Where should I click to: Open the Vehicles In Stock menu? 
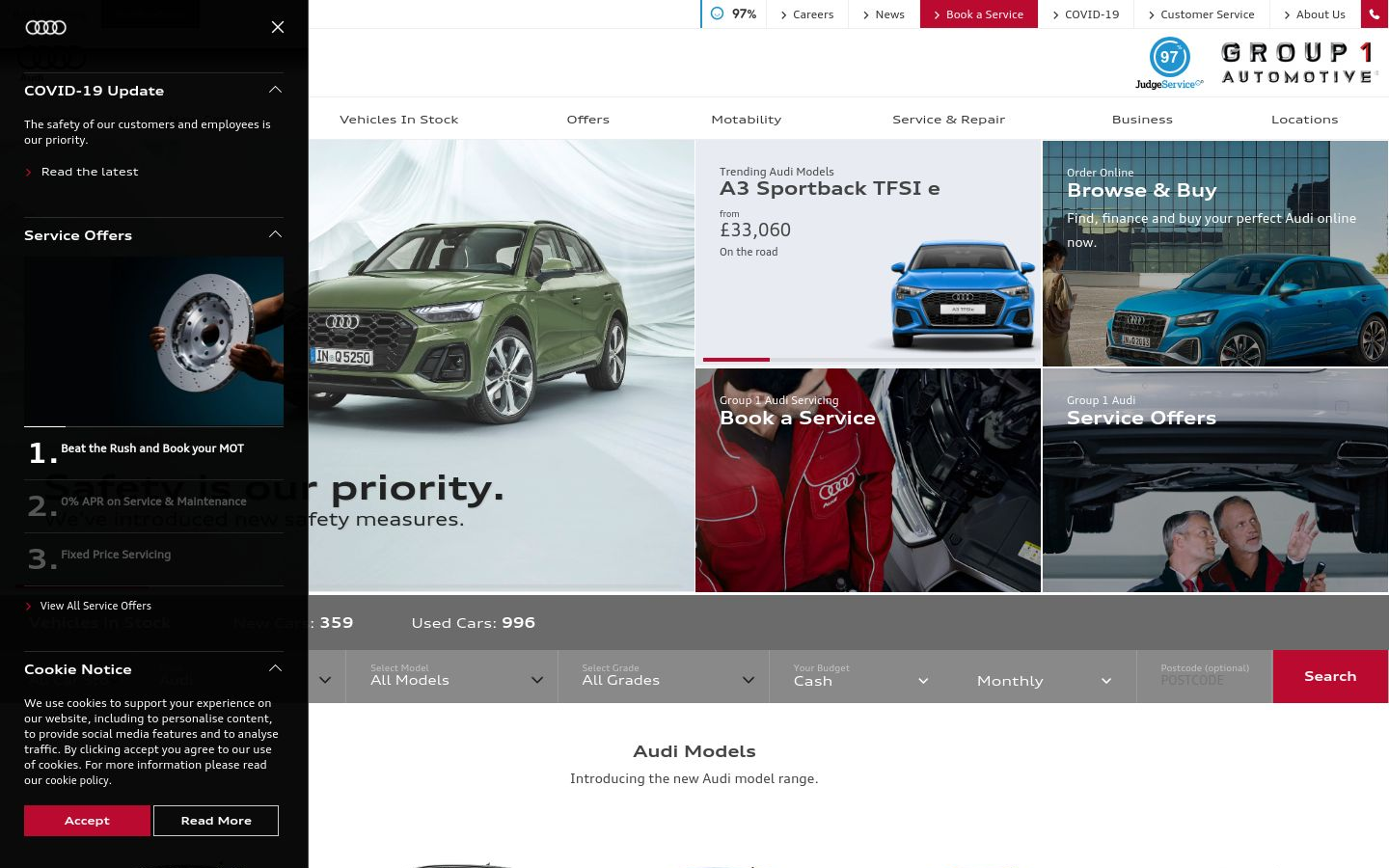(398, 120)
